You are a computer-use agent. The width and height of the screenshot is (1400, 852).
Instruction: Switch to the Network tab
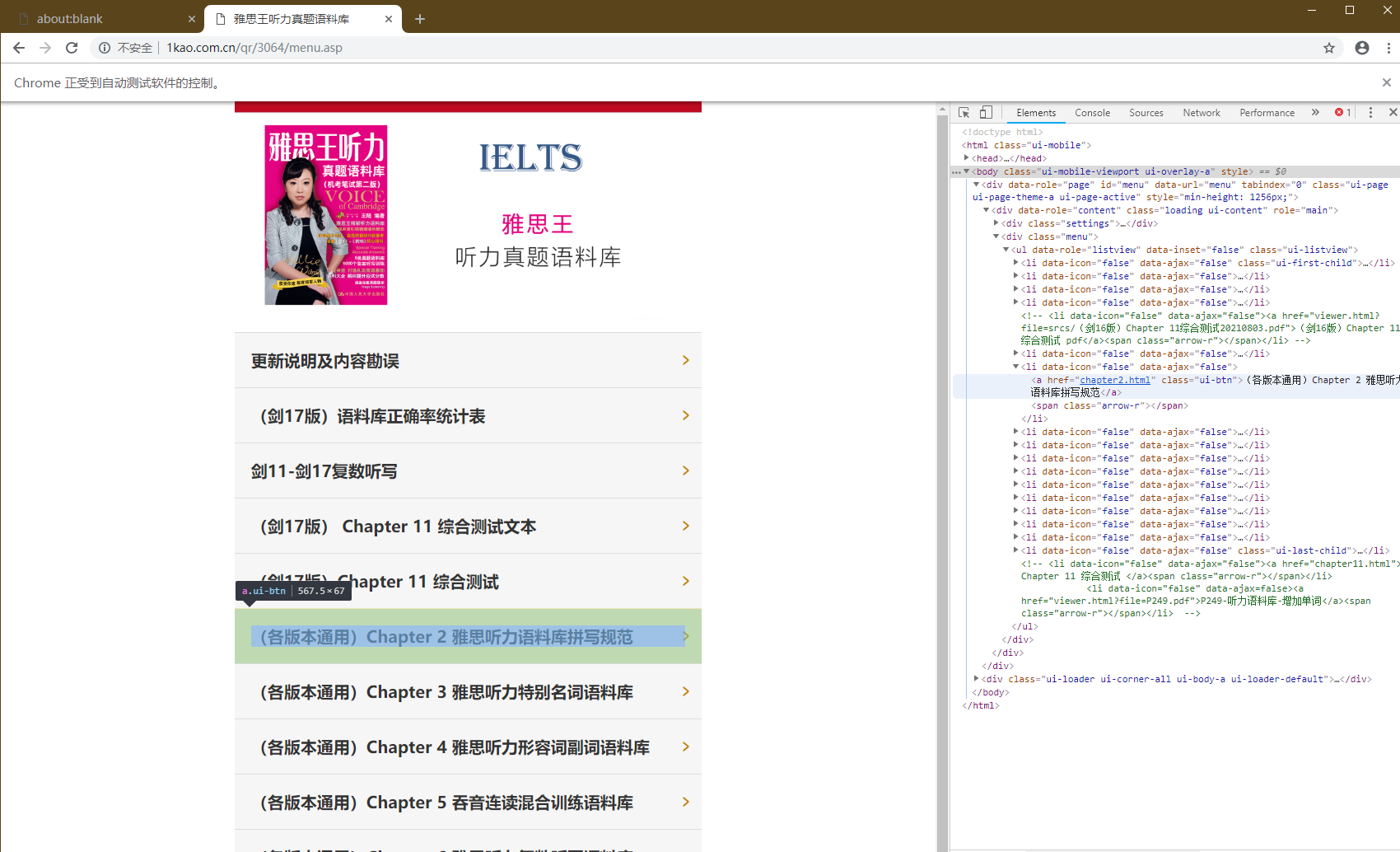point(1202,113)
